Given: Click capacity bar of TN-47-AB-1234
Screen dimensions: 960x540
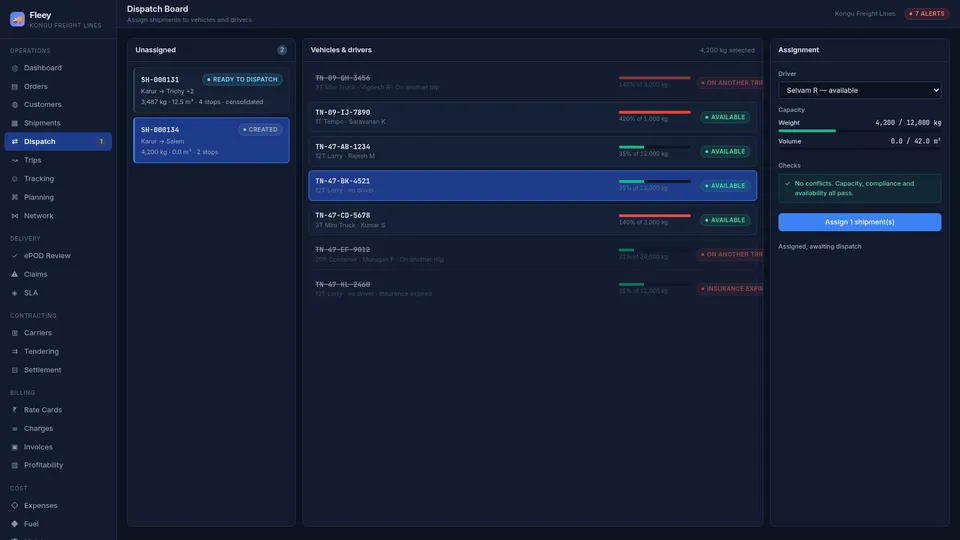Looking at the screenshot, I should click(x=654, y=147).
